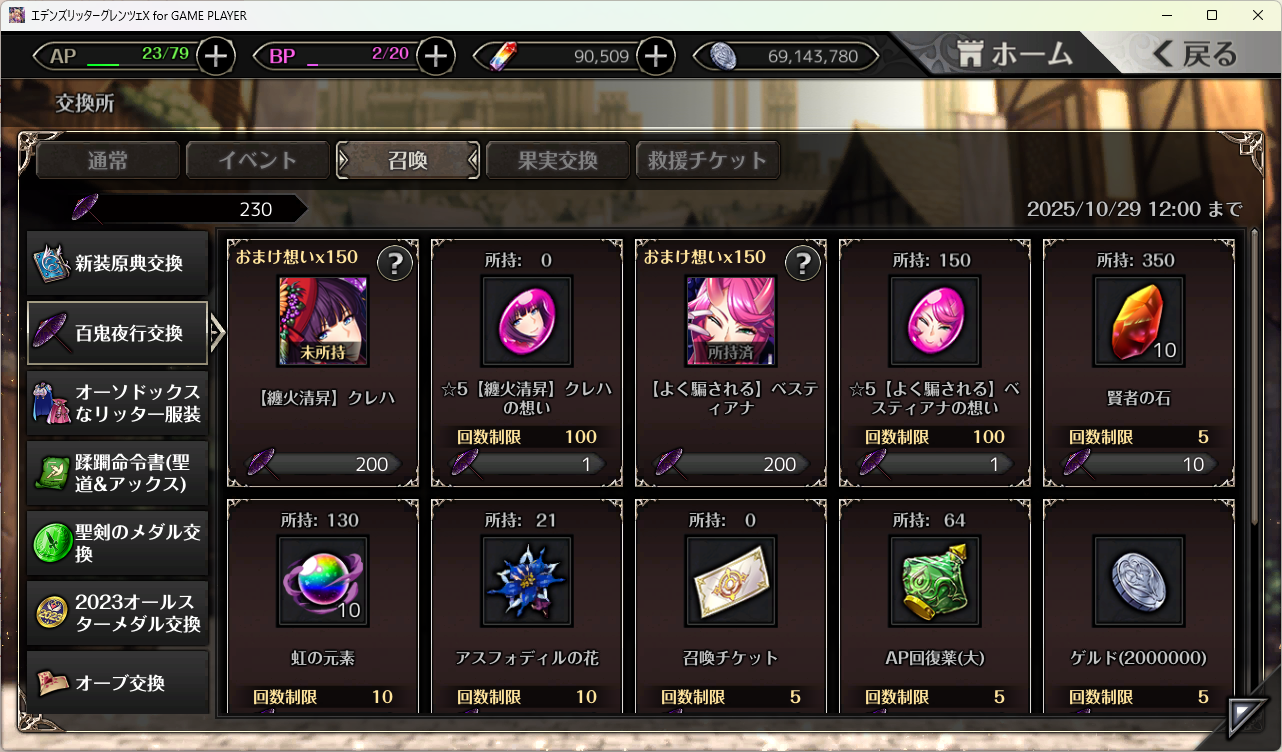The width and height of the screenshot is (1282, 752).
Task: Switch to the 通常 tab
Action: click(108, 160)
